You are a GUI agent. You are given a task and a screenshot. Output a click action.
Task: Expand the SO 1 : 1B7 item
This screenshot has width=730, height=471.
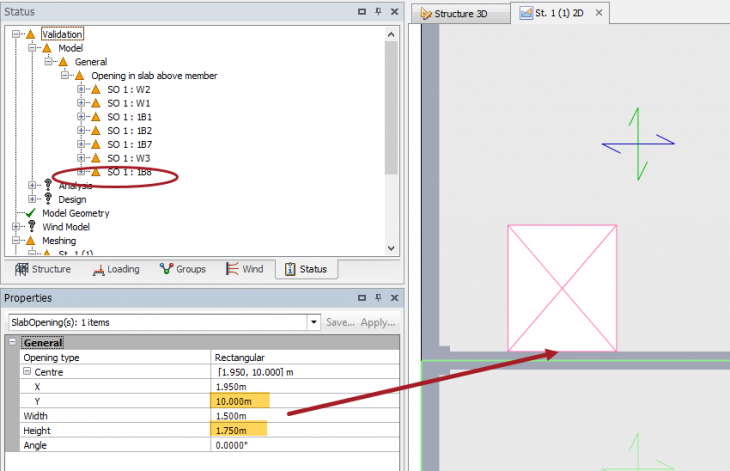81,144
